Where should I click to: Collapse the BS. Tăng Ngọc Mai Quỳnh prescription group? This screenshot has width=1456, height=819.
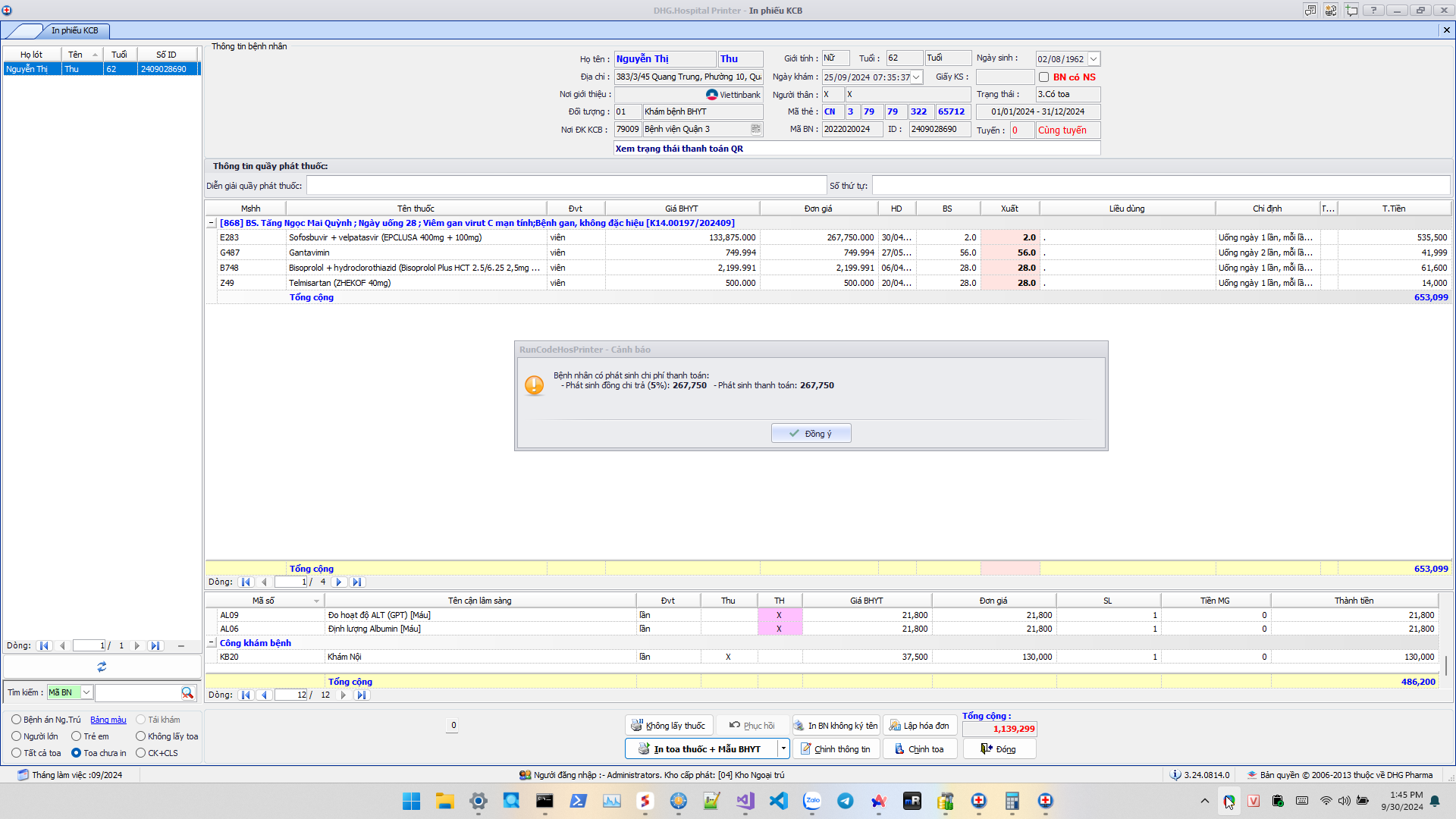click(212, 223)
